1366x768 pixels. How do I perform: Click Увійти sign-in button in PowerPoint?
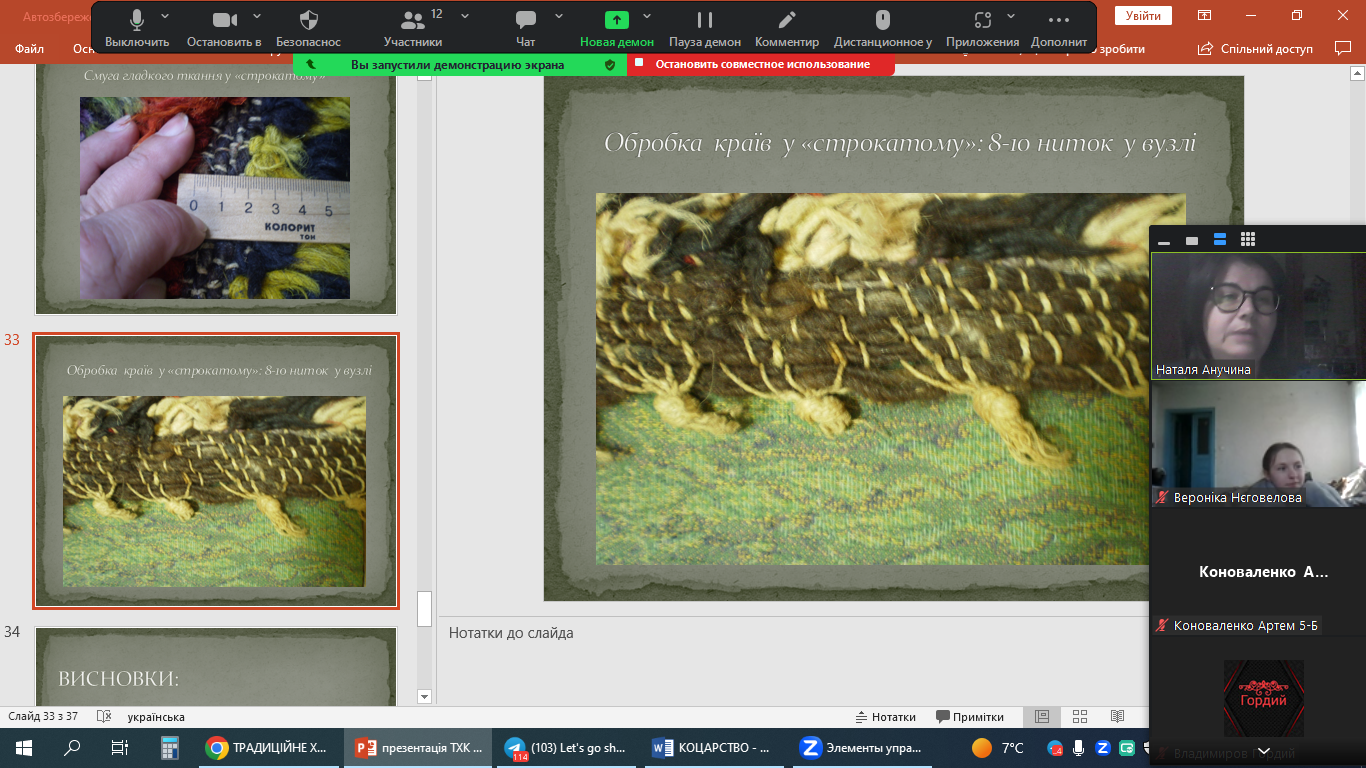tap(1143, 15)
